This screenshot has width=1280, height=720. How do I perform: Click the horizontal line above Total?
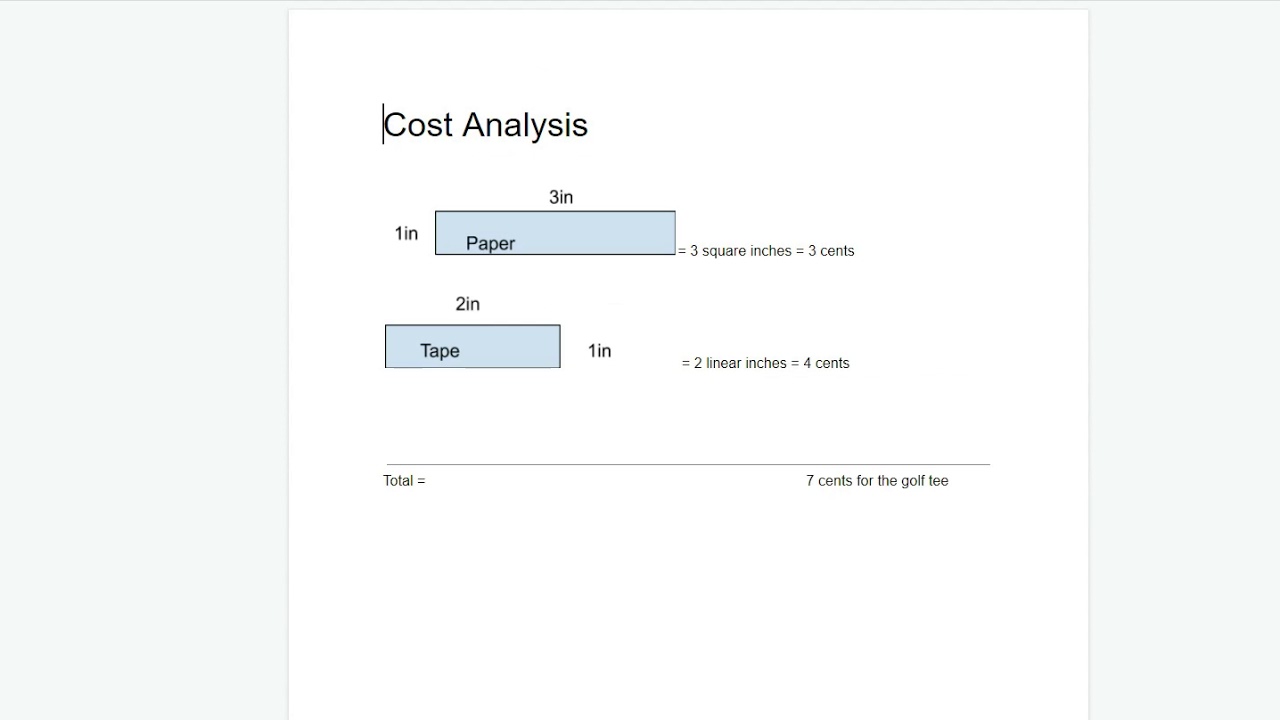688,464
